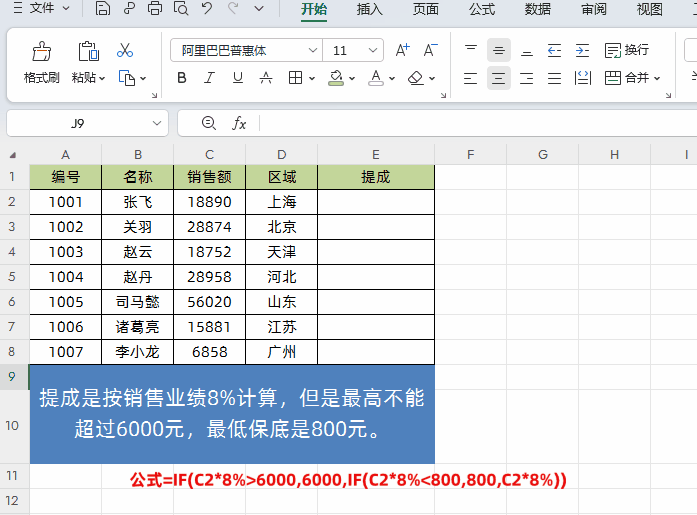The height and width of the screenshot is (515, 697).
Task: Switch to the 数据 tab
Action: click(x=538, y=9)
